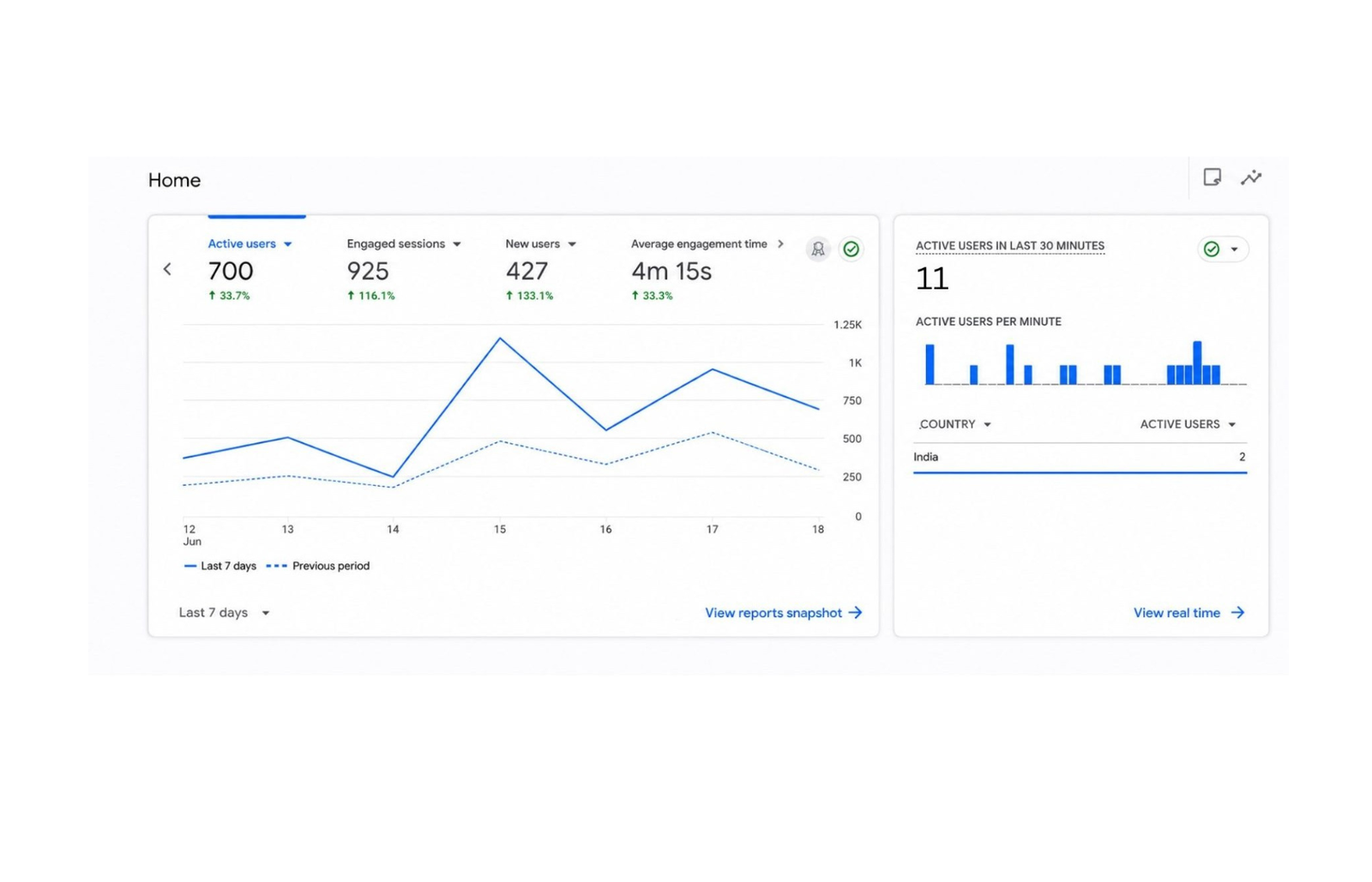Click the chart peak at June 15
Screen dimensions: 1372x882
point(500,339)
